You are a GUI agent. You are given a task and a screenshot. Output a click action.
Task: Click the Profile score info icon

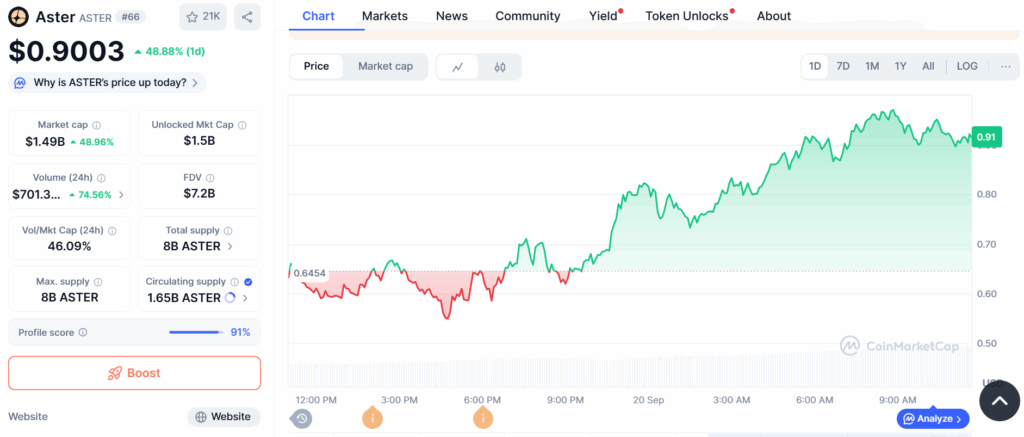[83, 332]
